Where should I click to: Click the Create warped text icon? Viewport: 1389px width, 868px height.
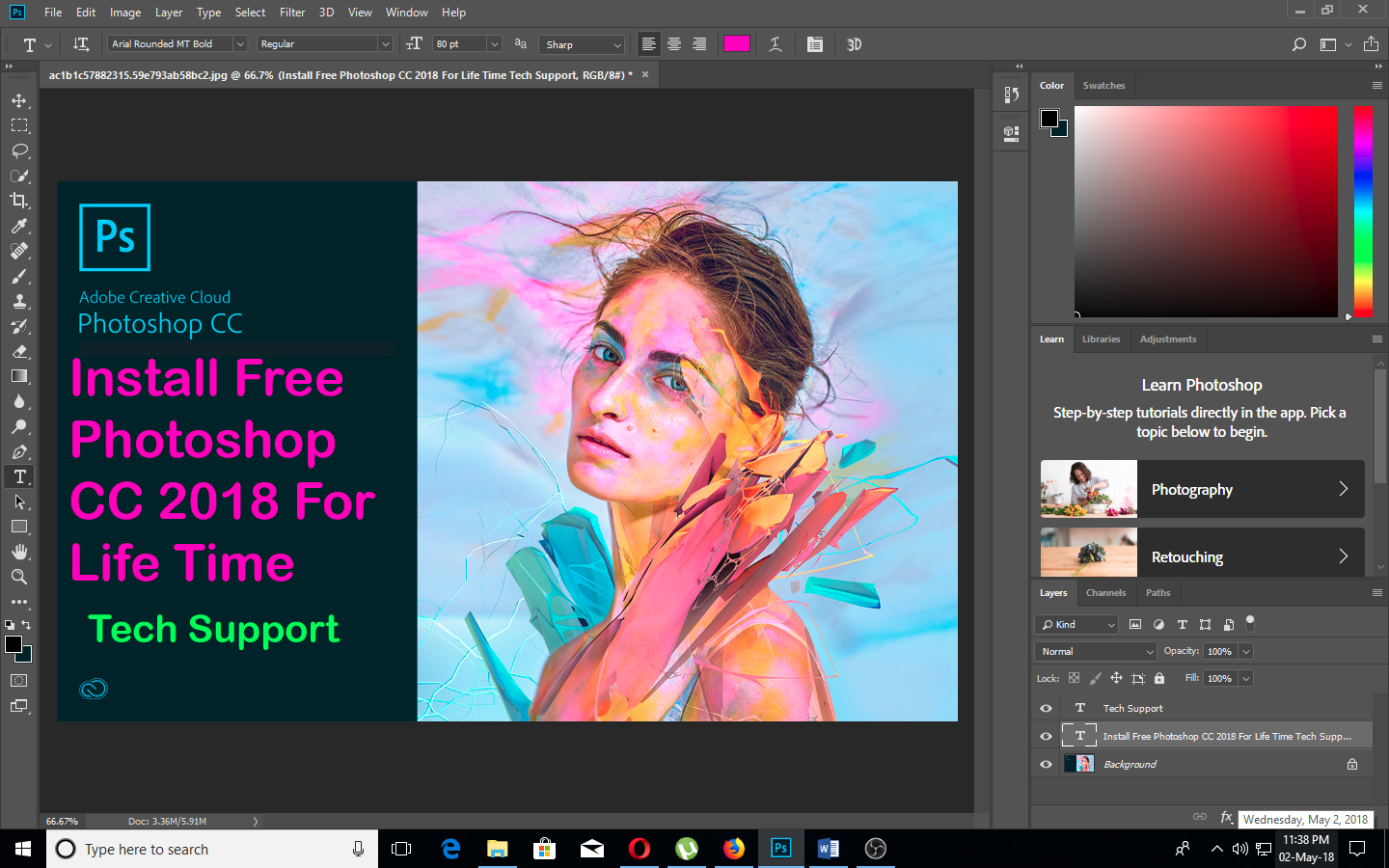(775, 44)
